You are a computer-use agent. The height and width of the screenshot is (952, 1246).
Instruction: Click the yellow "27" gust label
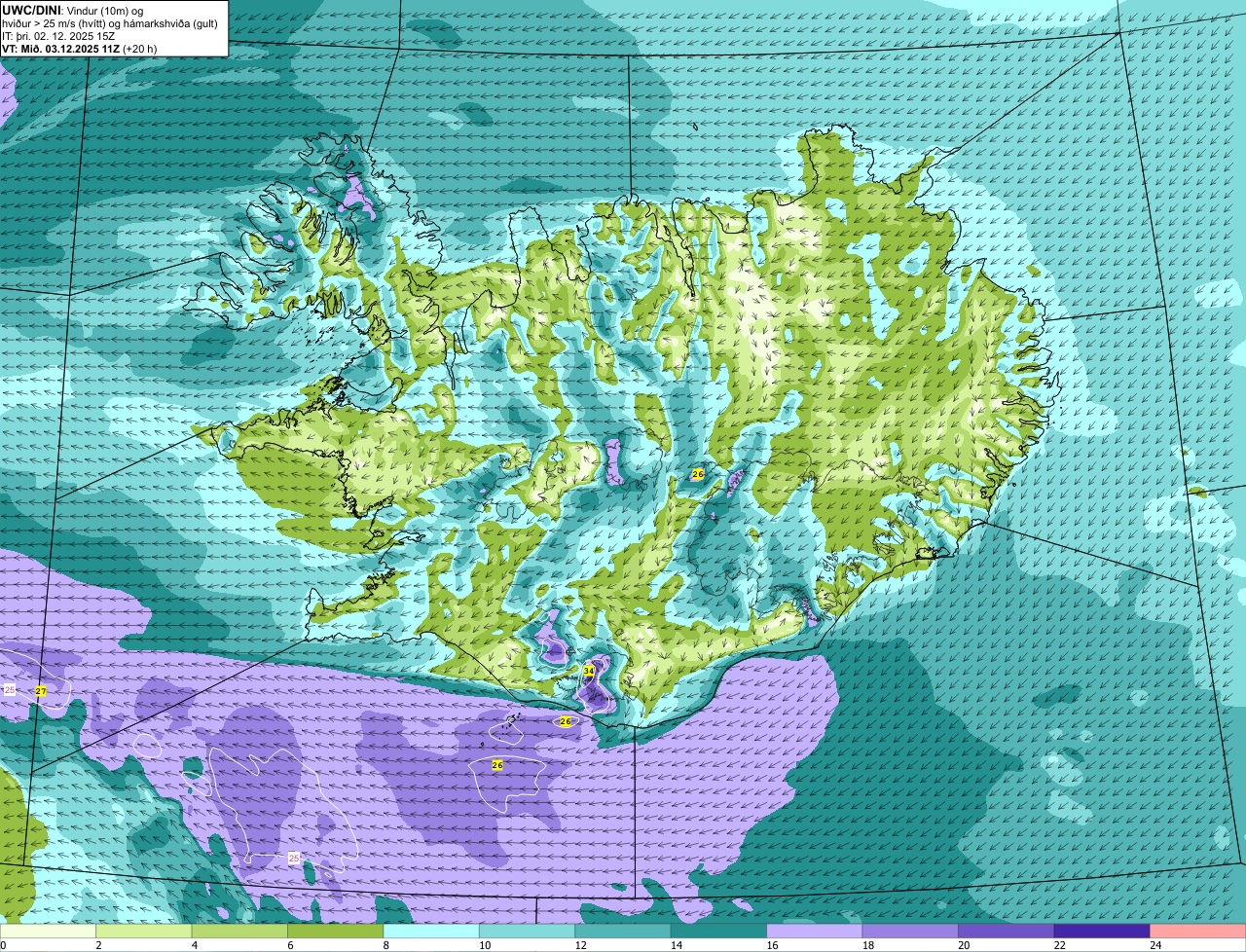[40, 691]
